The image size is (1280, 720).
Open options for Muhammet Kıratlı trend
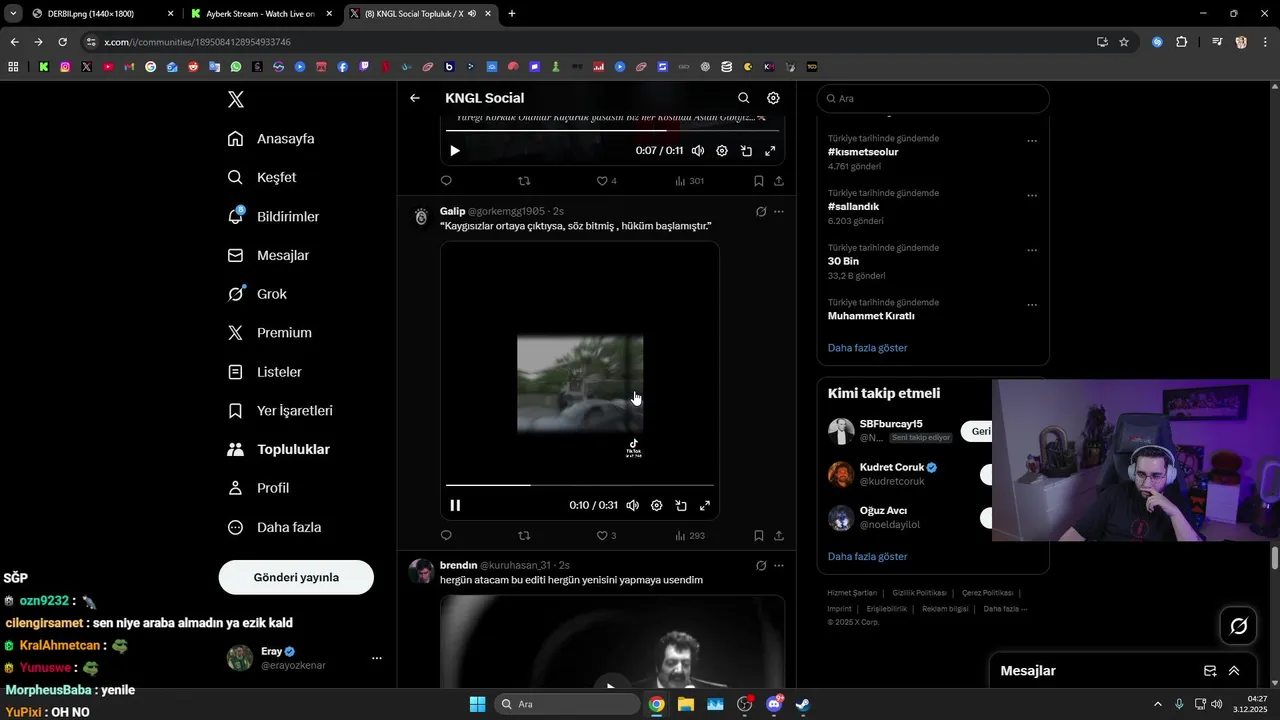[x=1032, y=305]
